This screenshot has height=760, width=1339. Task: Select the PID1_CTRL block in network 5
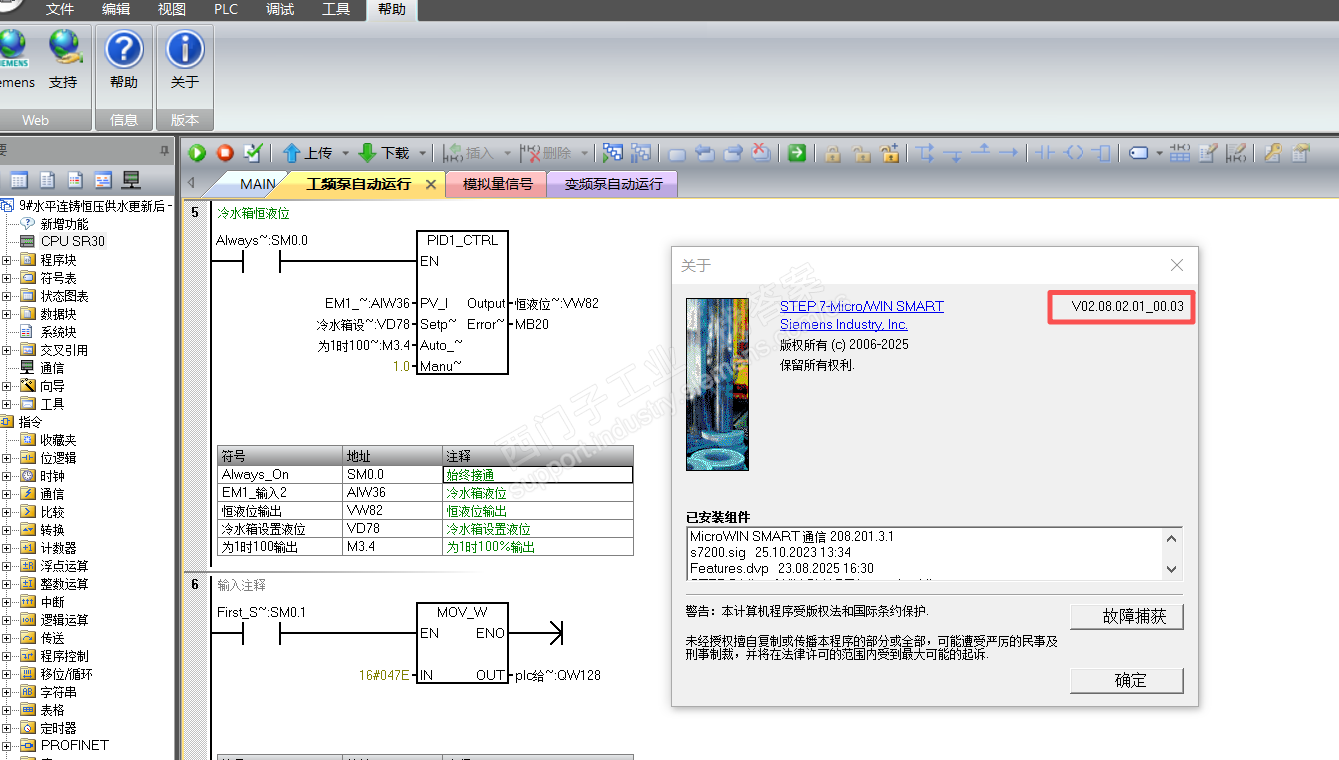point(462,303)
